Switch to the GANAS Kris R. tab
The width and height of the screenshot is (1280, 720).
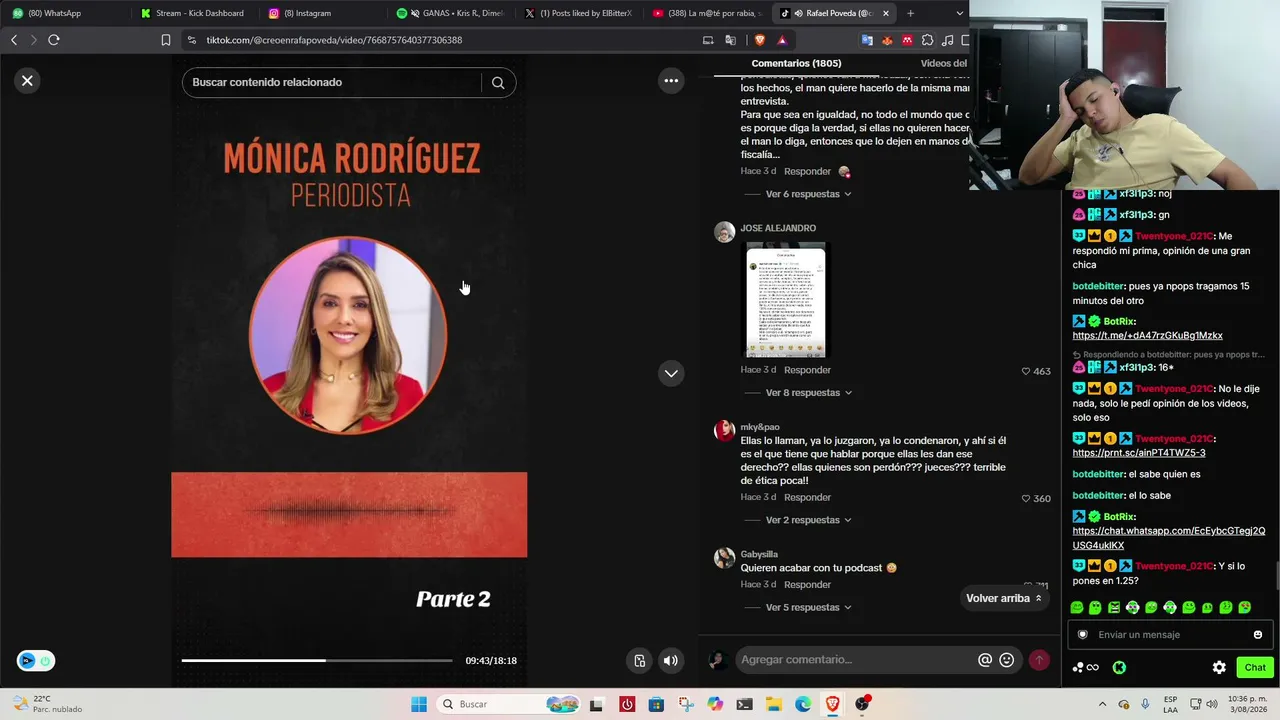point(450,13)
